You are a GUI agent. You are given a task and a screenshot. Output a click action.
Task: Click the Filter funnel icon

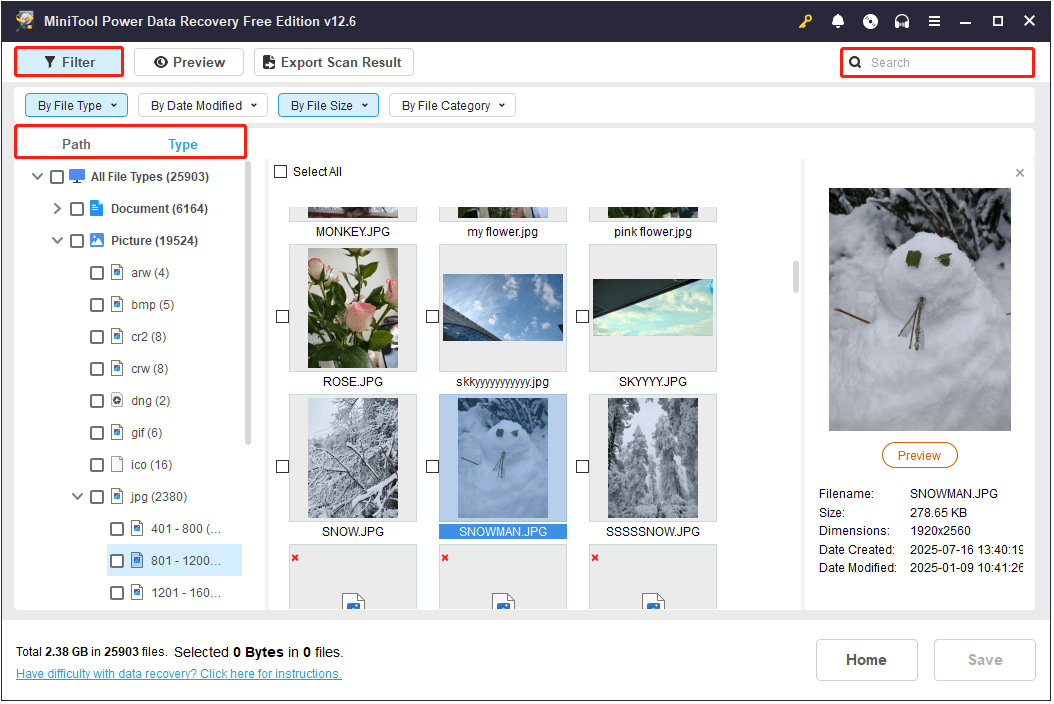50,61
